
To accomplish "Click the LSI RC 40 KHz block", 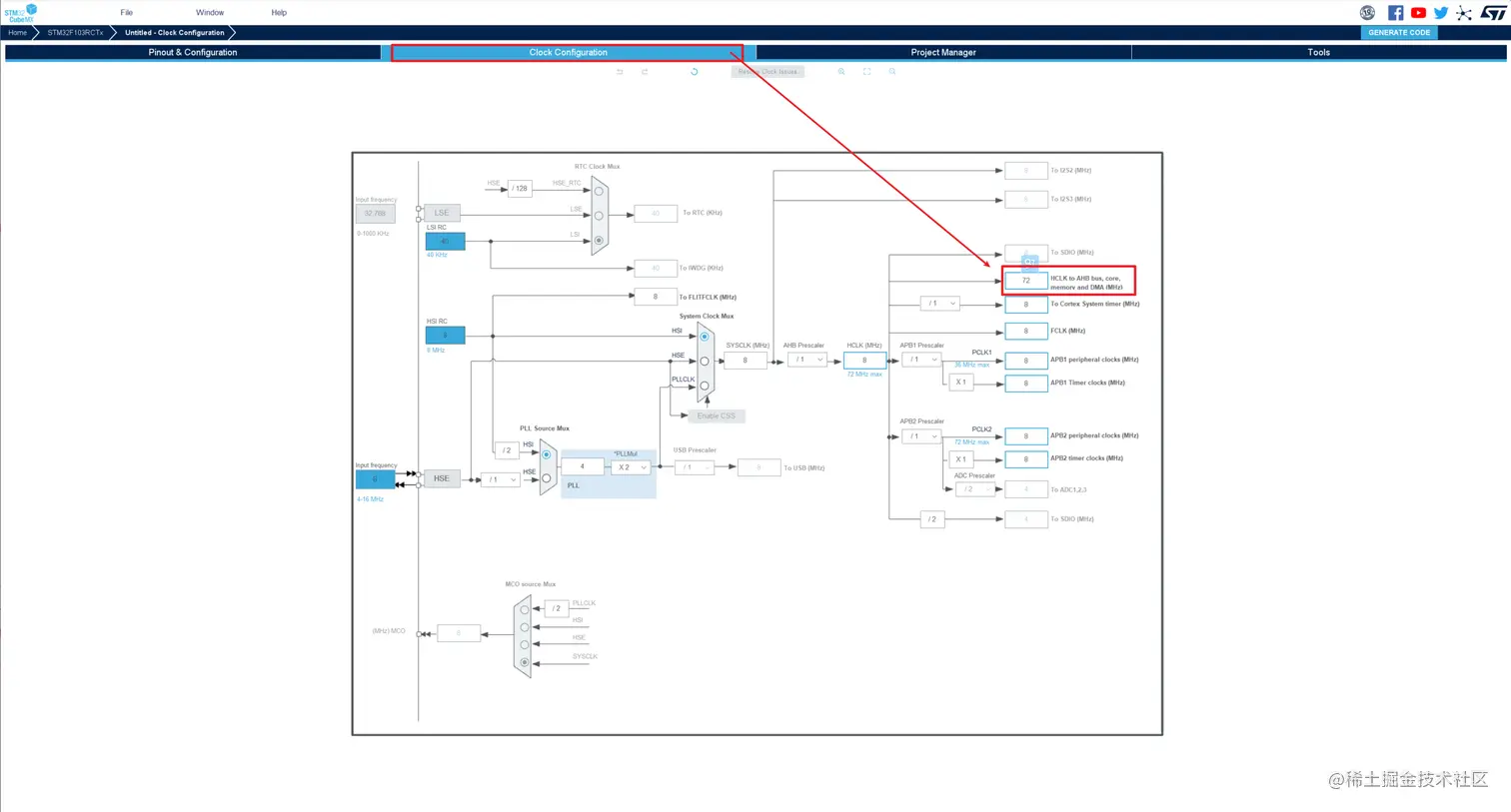I will tap(446, 241).
